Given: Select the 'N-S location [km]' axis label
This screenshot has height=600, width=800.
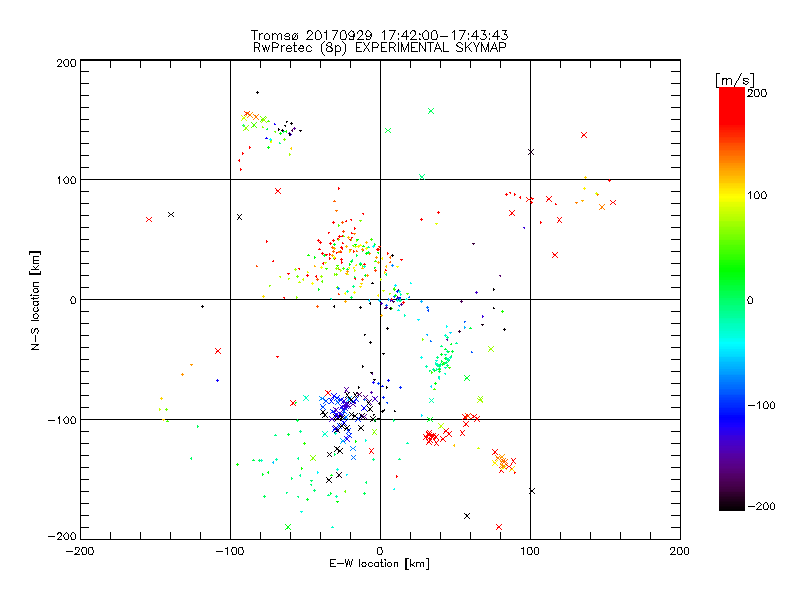Looking at the screenshot, I should (x=35, y=301).
